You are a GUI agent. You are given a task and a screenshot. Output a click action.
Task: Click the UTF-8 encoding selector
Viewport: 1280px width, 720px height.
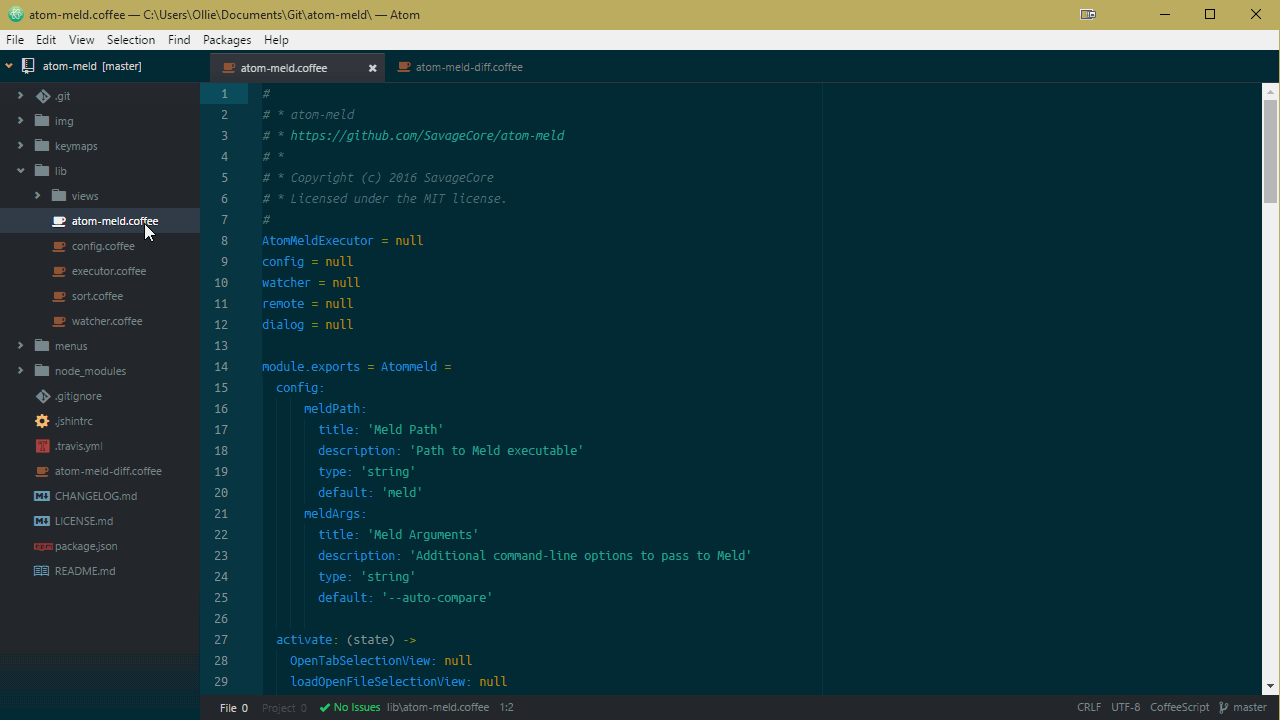pyautogui.click(x=1126, y=707)
